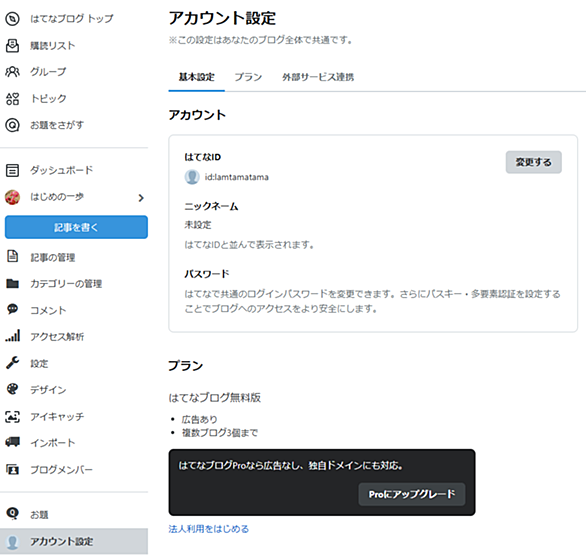Click the グループ people icon

pos(12,72)
